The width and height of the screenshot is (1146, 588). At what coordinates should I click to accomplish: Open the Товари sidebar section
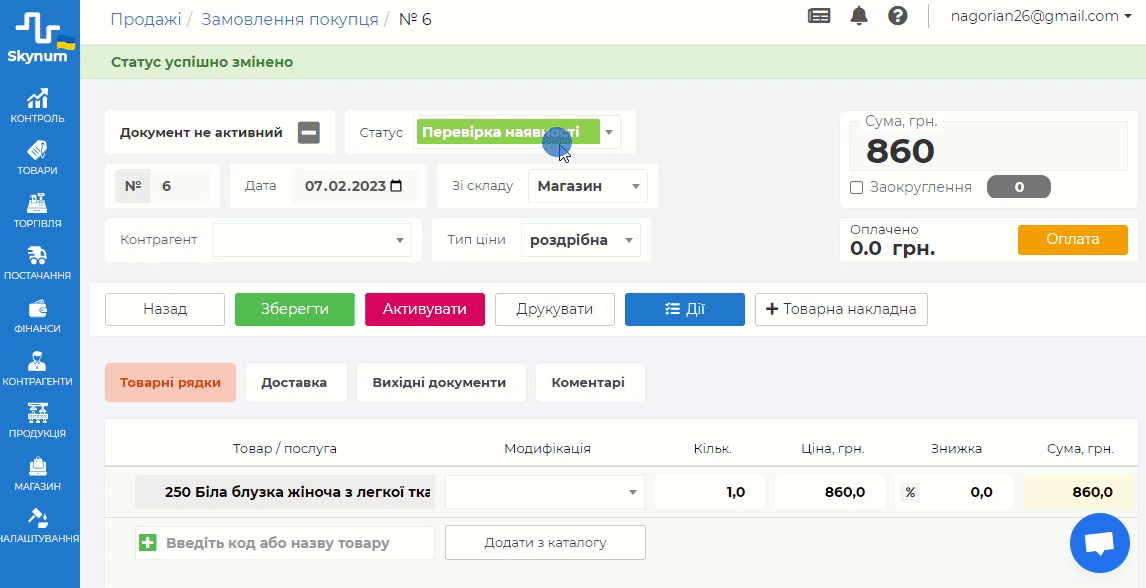coord(37,159)
